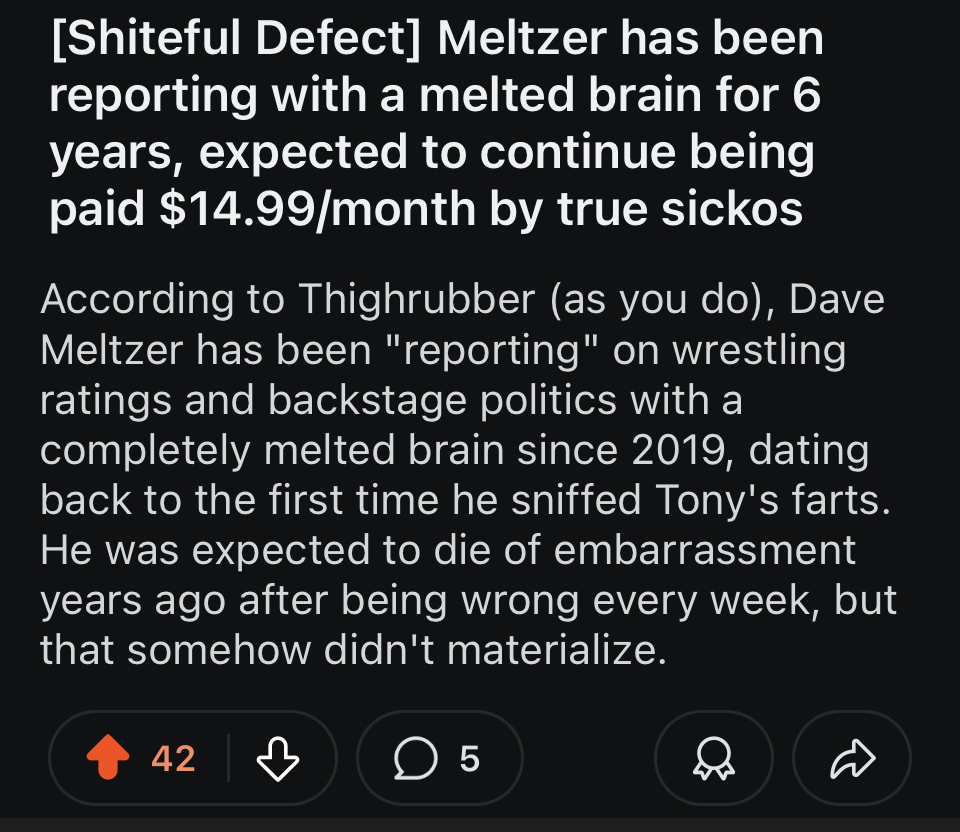
Task: Click the 'Dave Meltzer' name in the body
Action: [462, 324]
